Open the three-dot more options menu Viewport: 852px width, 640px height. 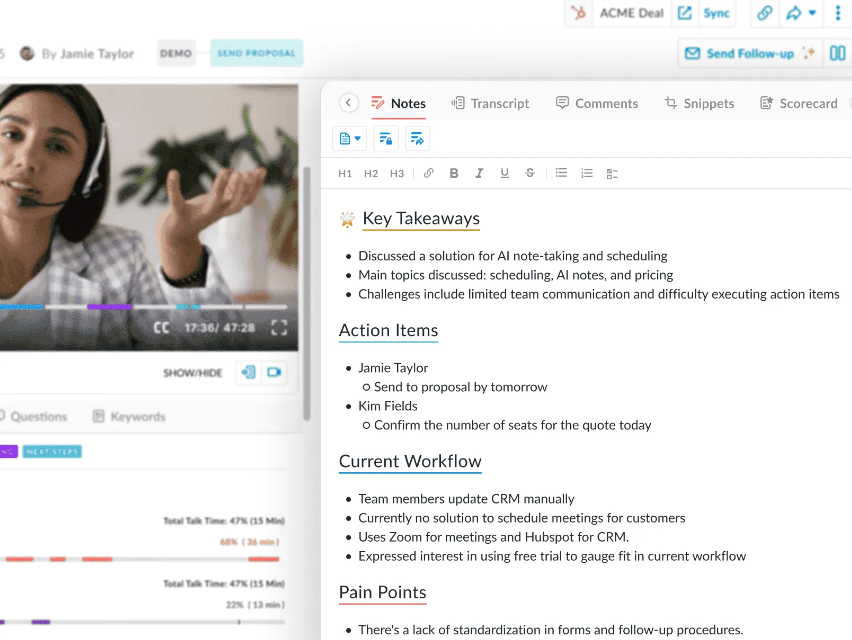pyautogui.click(x=837, y=12)
